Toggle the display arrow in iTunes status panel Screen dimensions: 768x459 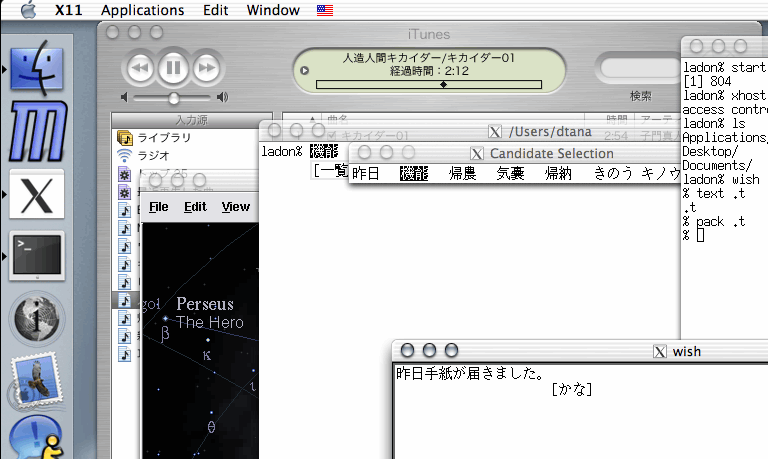point(305,70)
